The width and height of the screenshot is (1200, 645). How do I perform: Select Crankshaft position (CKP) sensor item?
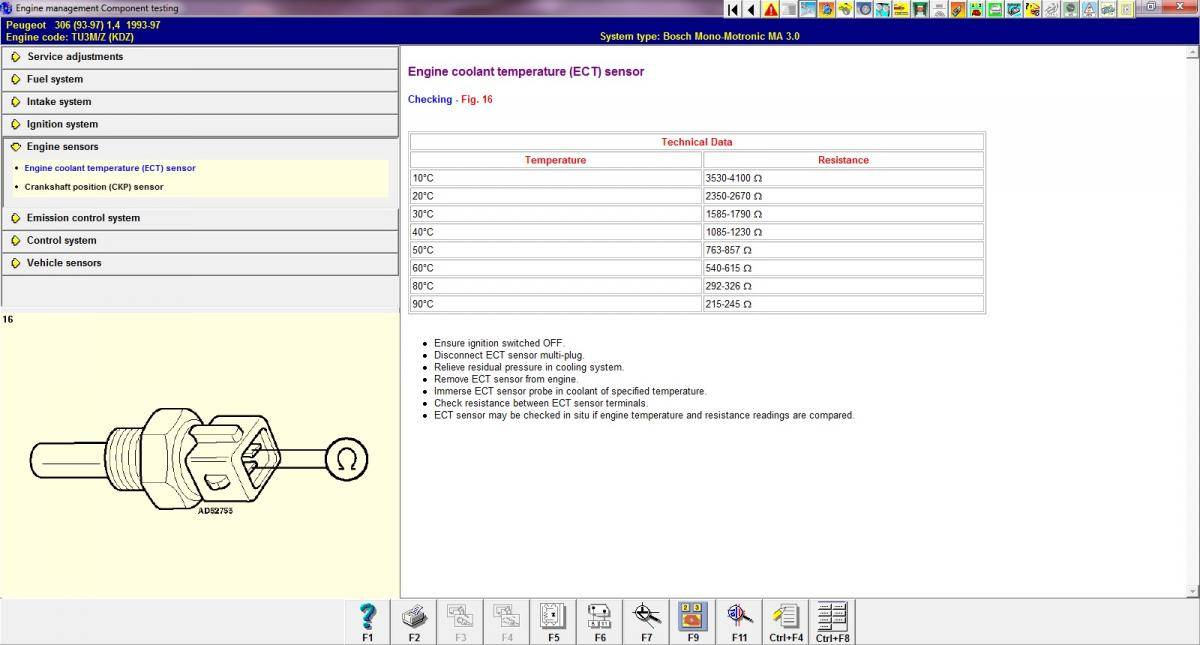[x=94, y=187]
